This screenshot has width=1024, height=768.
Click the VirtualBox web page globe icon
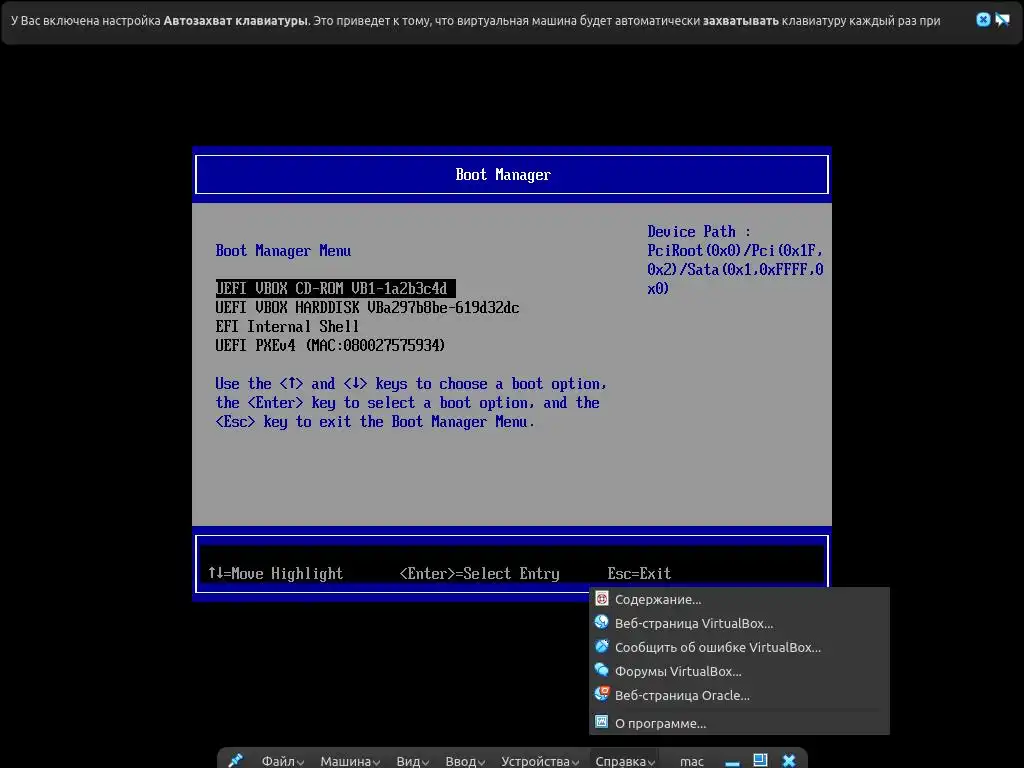click(x=601, y=622)
